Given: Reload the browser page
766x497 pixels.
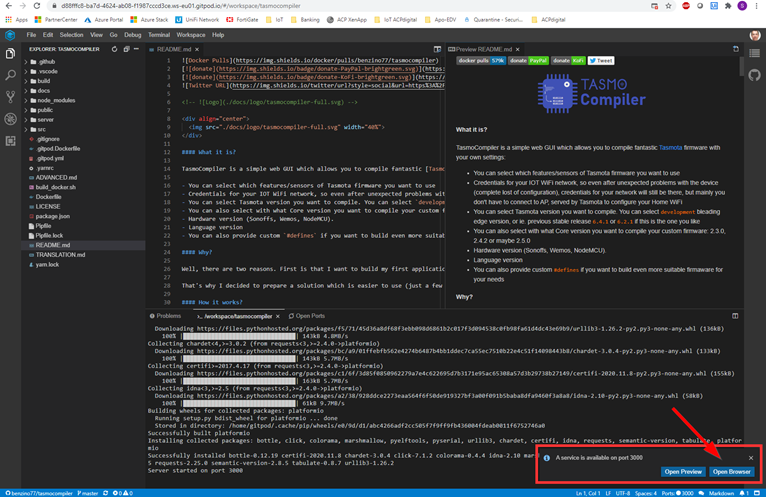Looking at the screenshot, I should [x=37, y=6].
